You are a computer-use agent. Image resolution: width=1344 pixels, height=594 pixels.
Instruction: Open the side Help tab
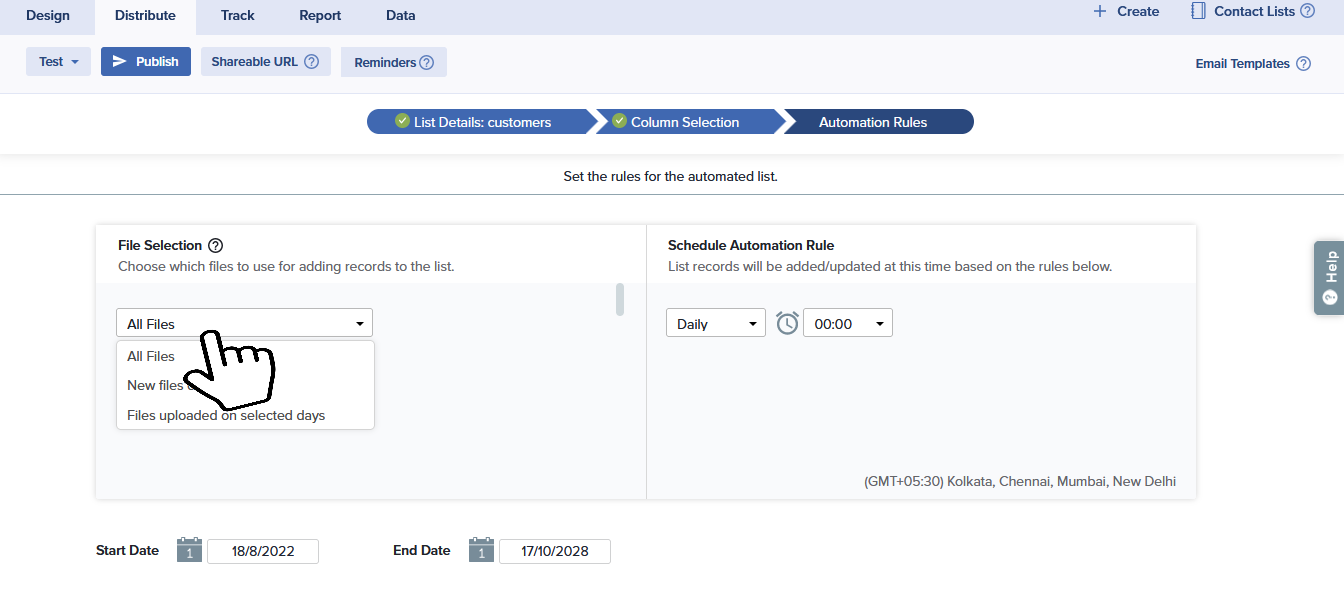[1329, 277]
